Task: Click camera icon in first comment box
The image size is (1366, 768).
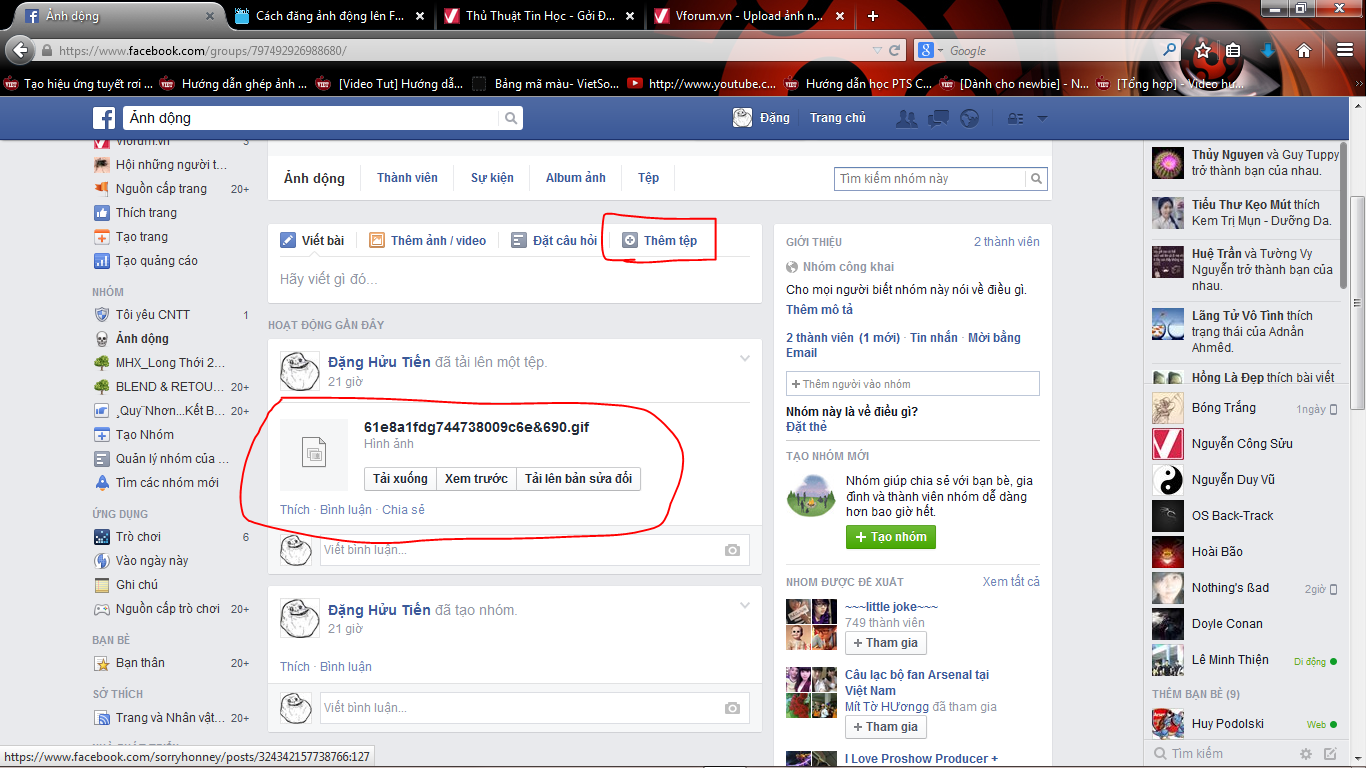Action: tap(733, 550)
